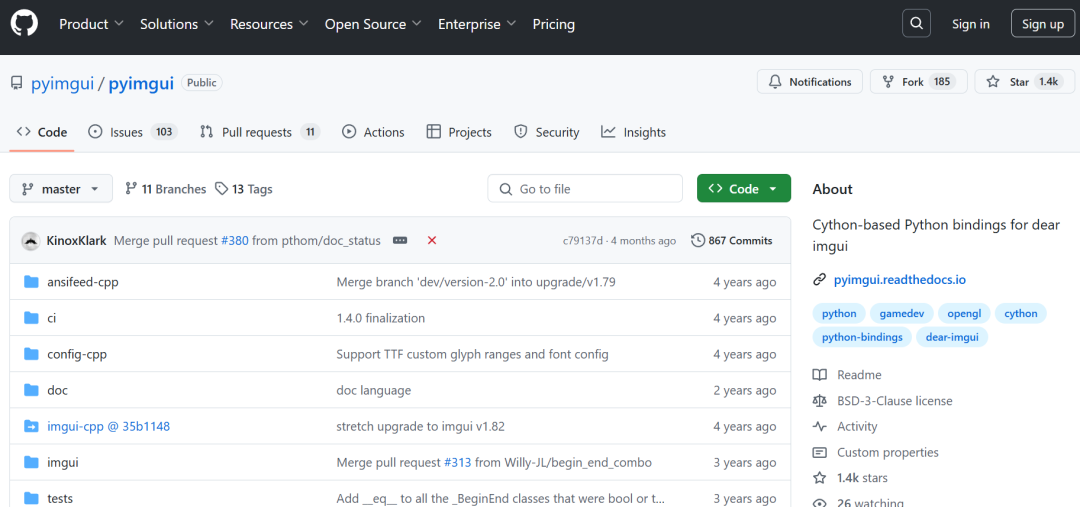Click the opengl topic tag

coord(965,313)
